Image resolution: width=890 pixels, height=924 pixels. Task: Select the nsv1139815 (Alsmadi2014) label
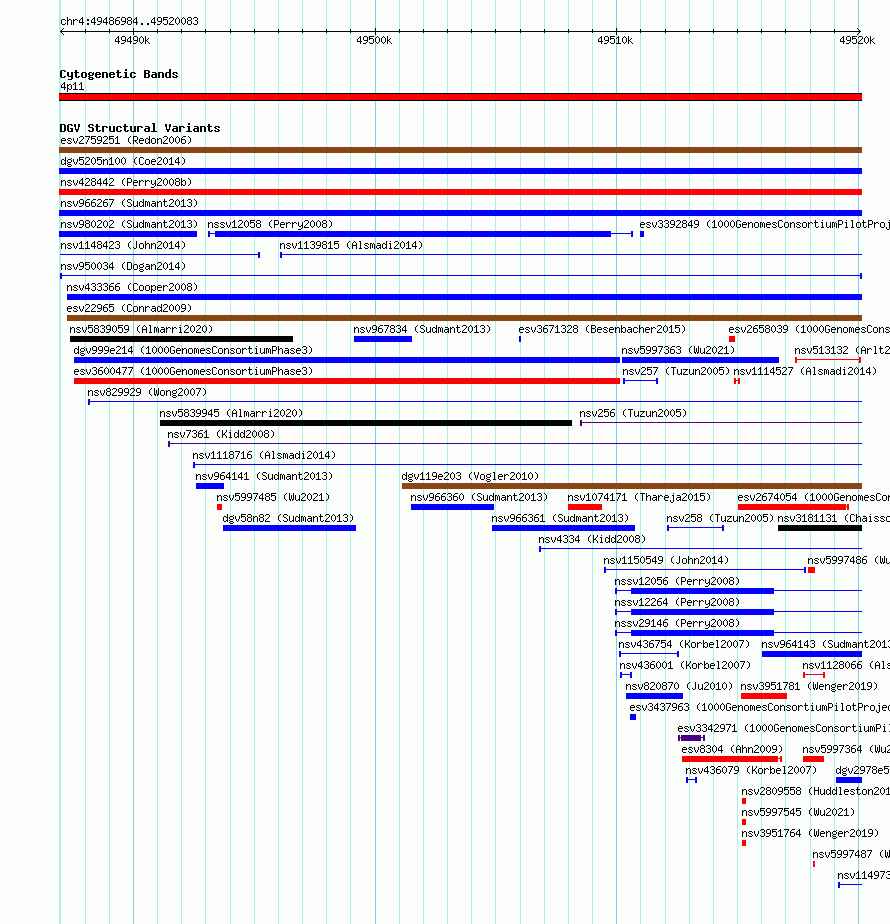pyautogui.click(x=351, y=245)
